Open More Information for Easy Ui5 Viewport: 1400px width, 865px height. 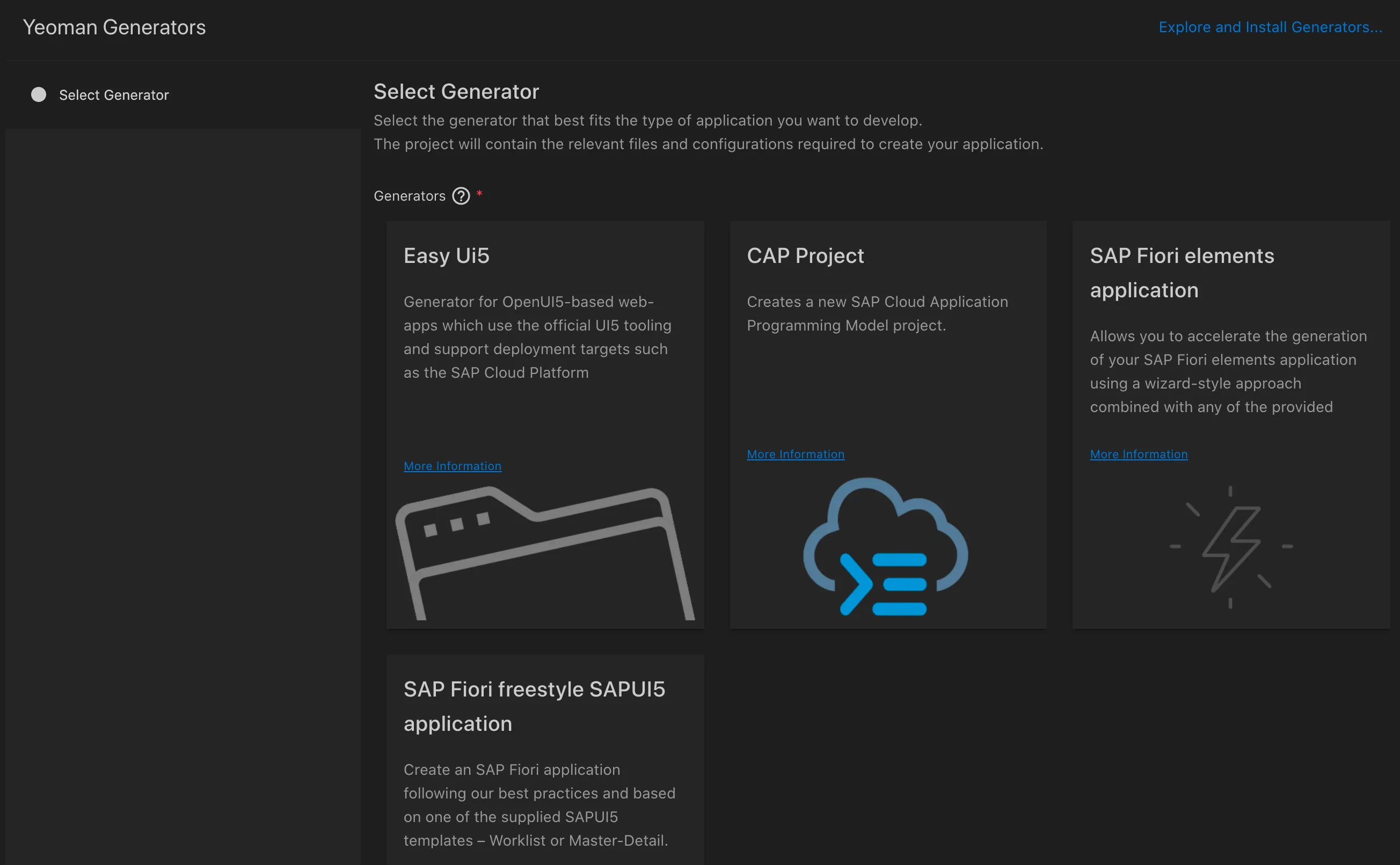(x=452, y=466)
